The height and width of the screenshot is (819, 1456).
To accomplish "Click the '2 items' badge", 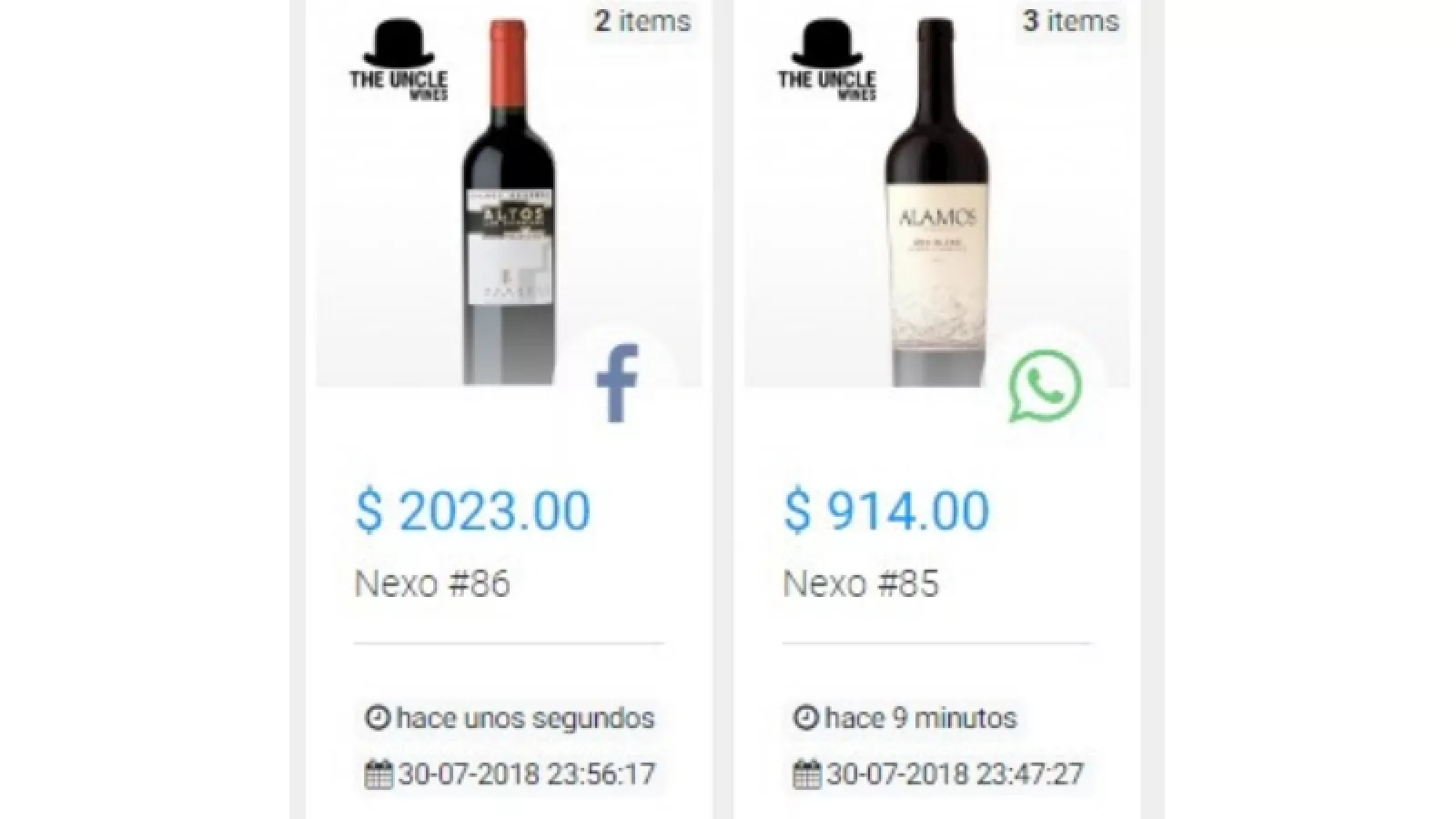I will tap(642, 21).
